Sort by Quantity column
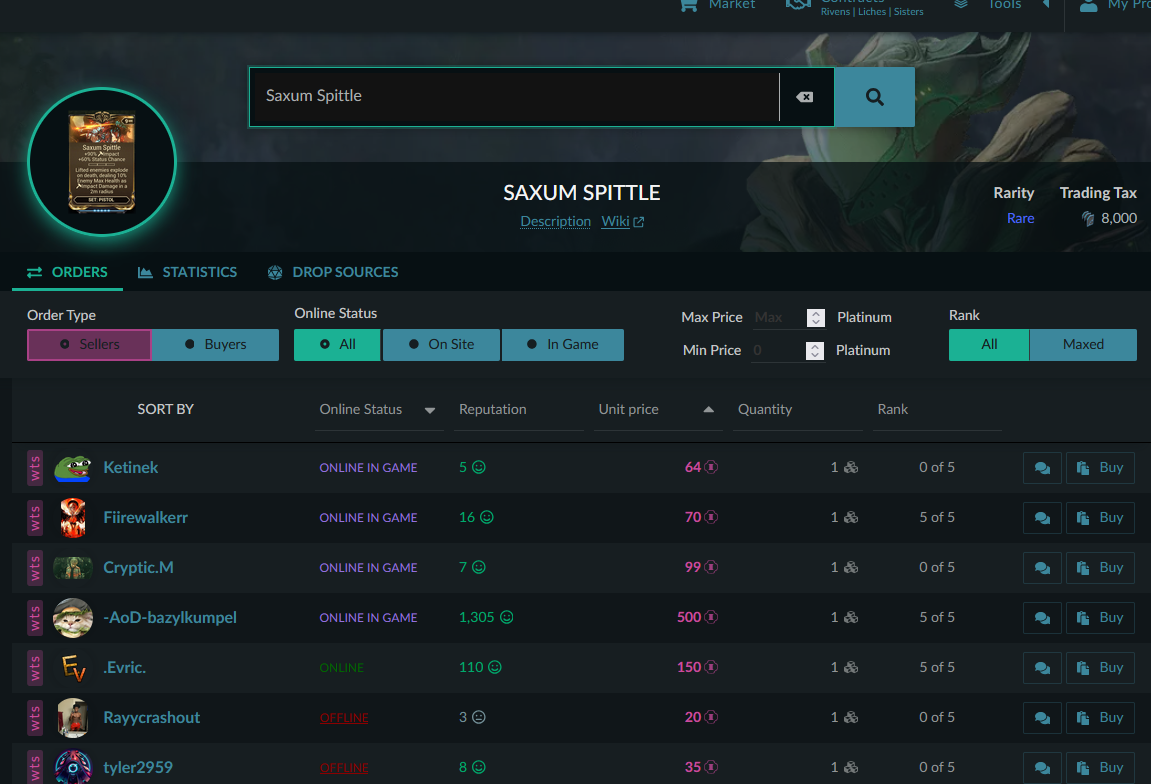Viewport: 1151px width, 784px height. tap(797, 410)
